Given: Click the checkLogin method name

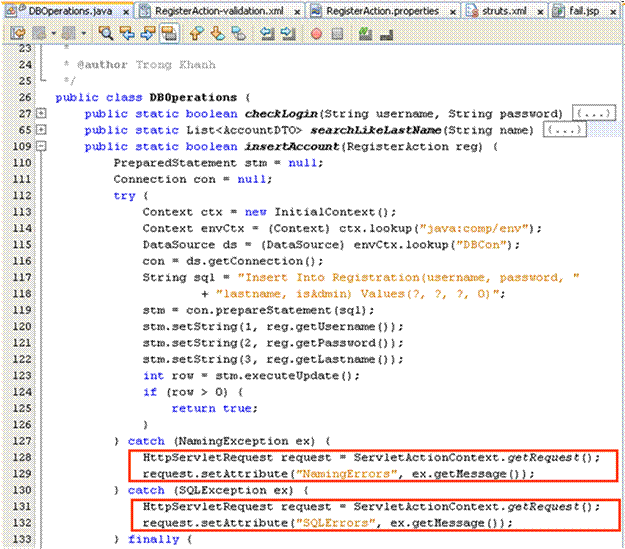Looking at the screenshot, I should click(281, 114).
